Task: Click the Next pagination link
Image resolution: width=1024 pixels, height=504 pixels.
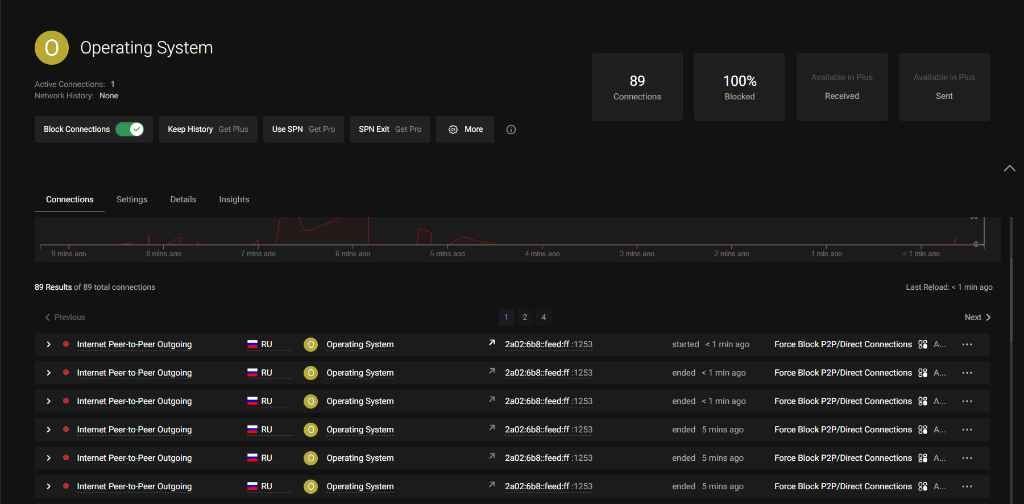Action: coord(978,317)
